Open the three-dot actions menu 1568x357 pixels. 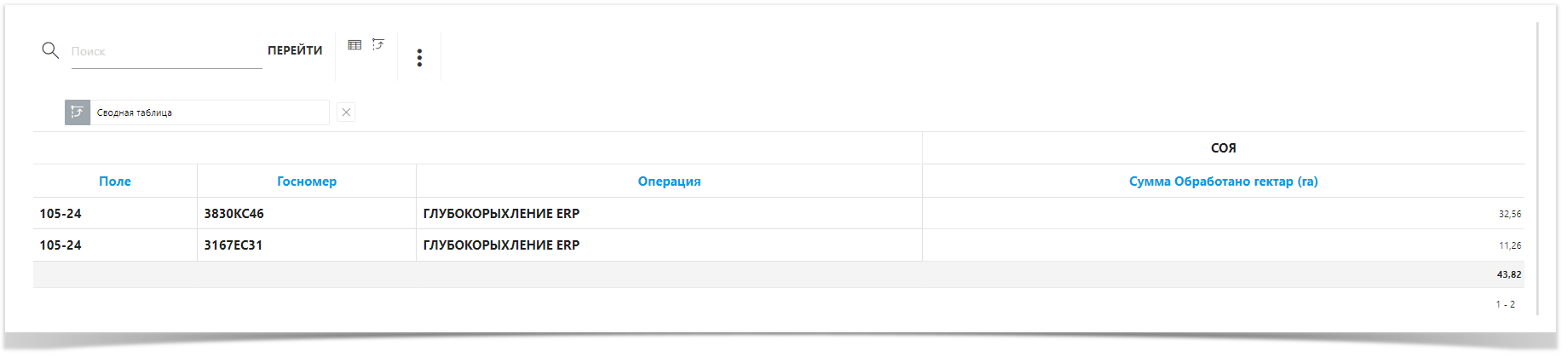click(x=419, y=58)
